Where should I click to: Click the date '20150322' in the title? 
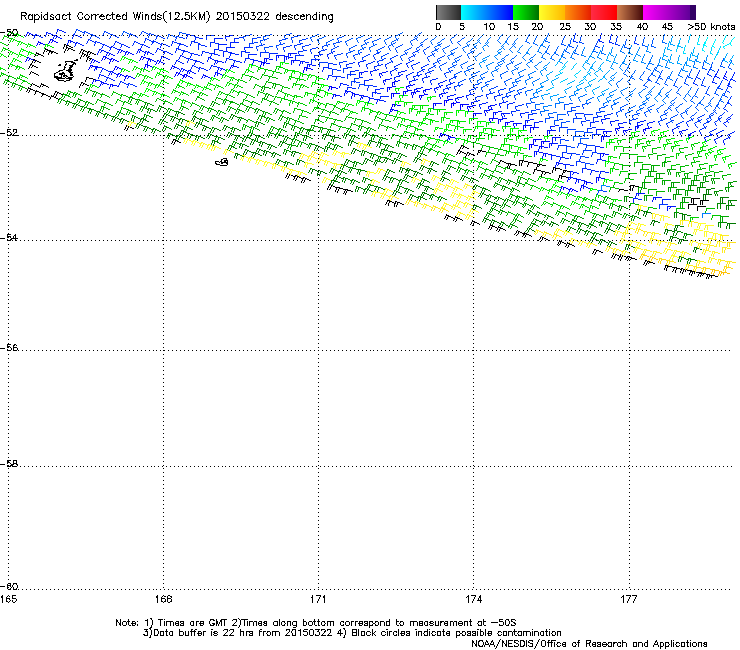pos(243,17)
